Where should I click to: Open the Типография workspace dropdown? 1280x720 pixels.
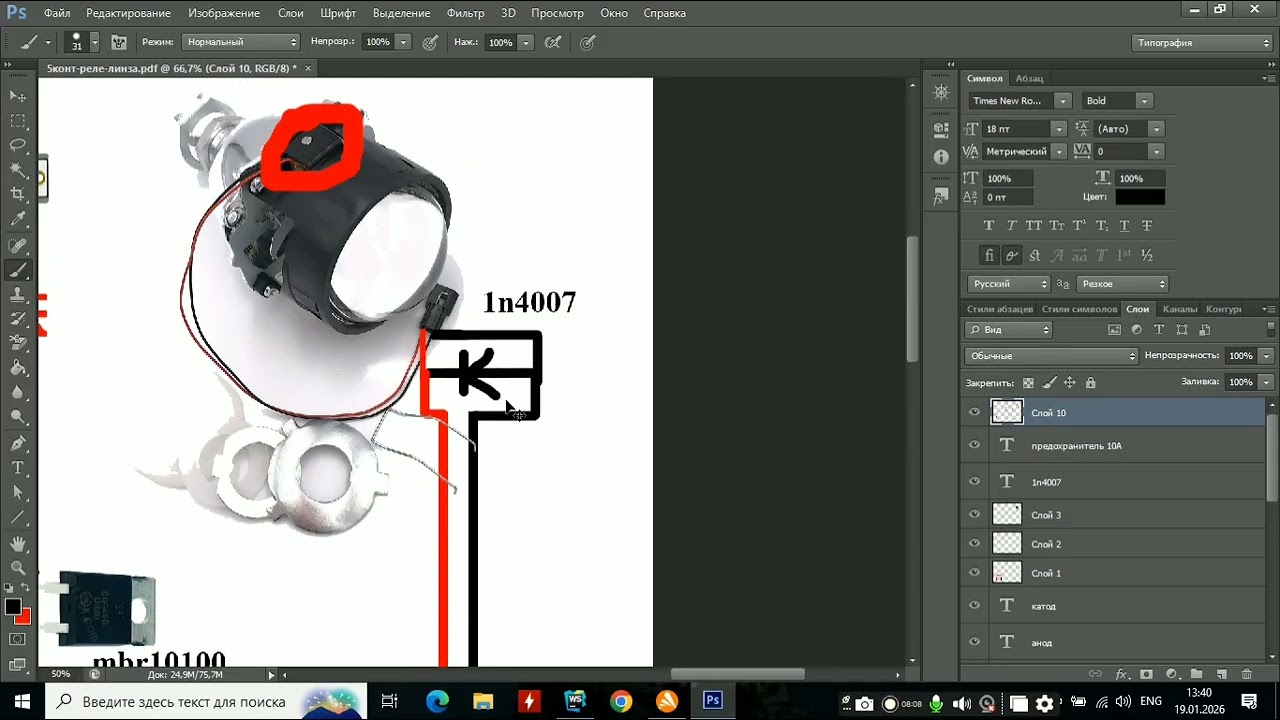click(1203, 43)
